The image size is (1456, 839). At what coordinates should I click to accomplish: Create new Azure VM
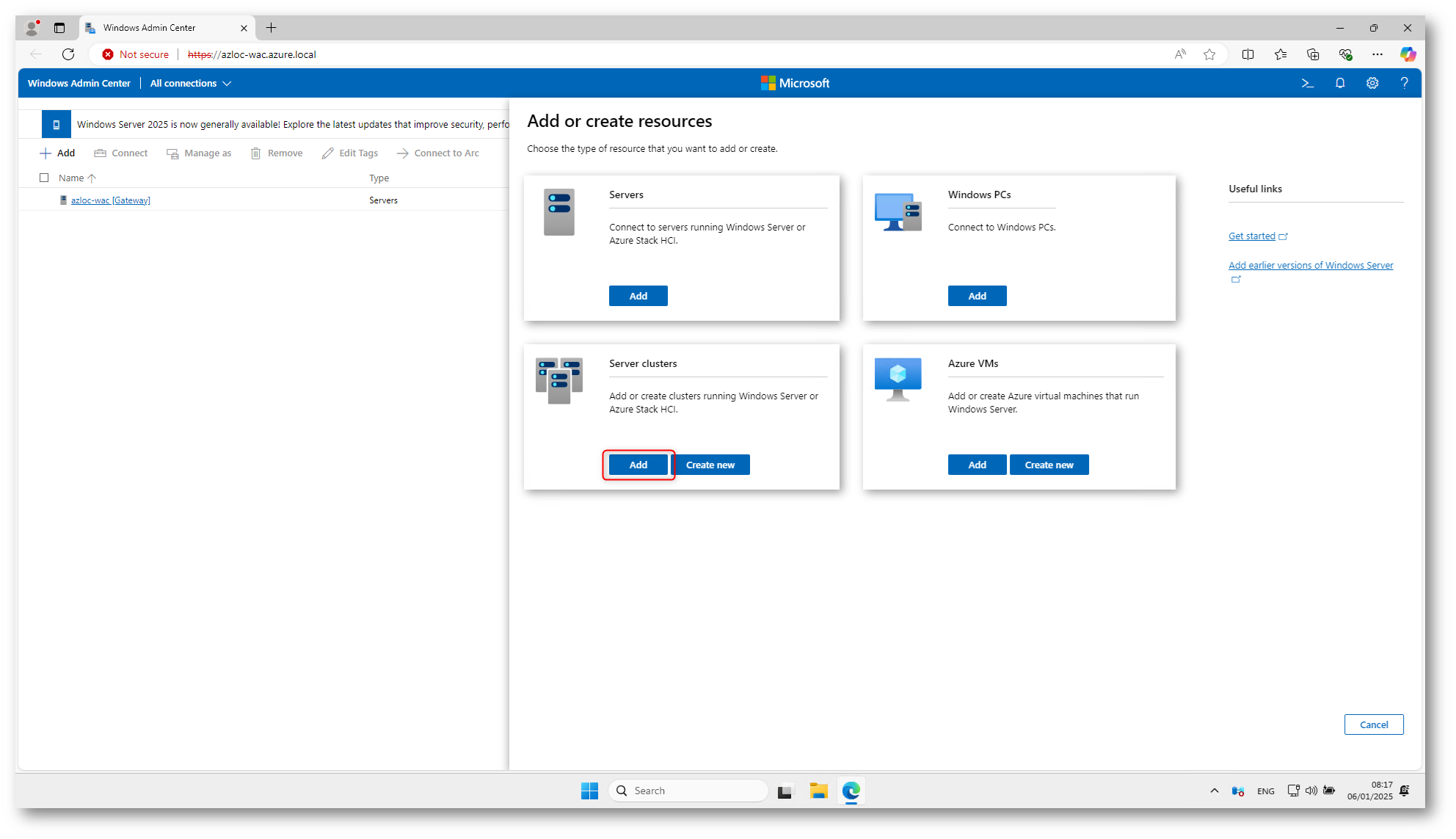[x=1049, y=465]
